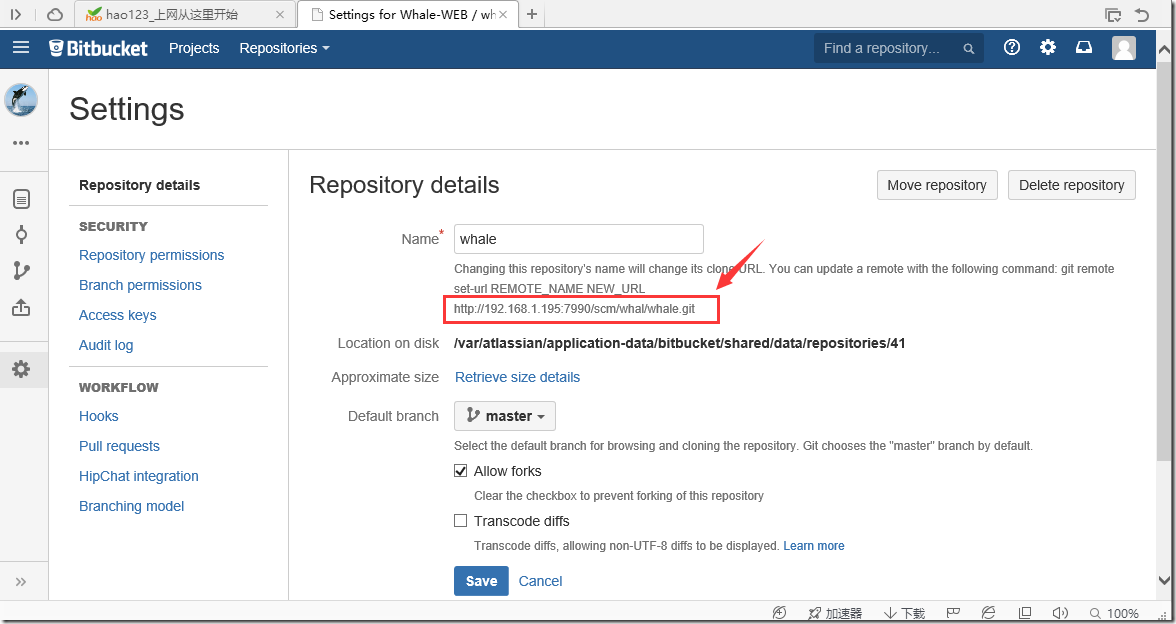Open the Help question mark icon

point(1012,48)
